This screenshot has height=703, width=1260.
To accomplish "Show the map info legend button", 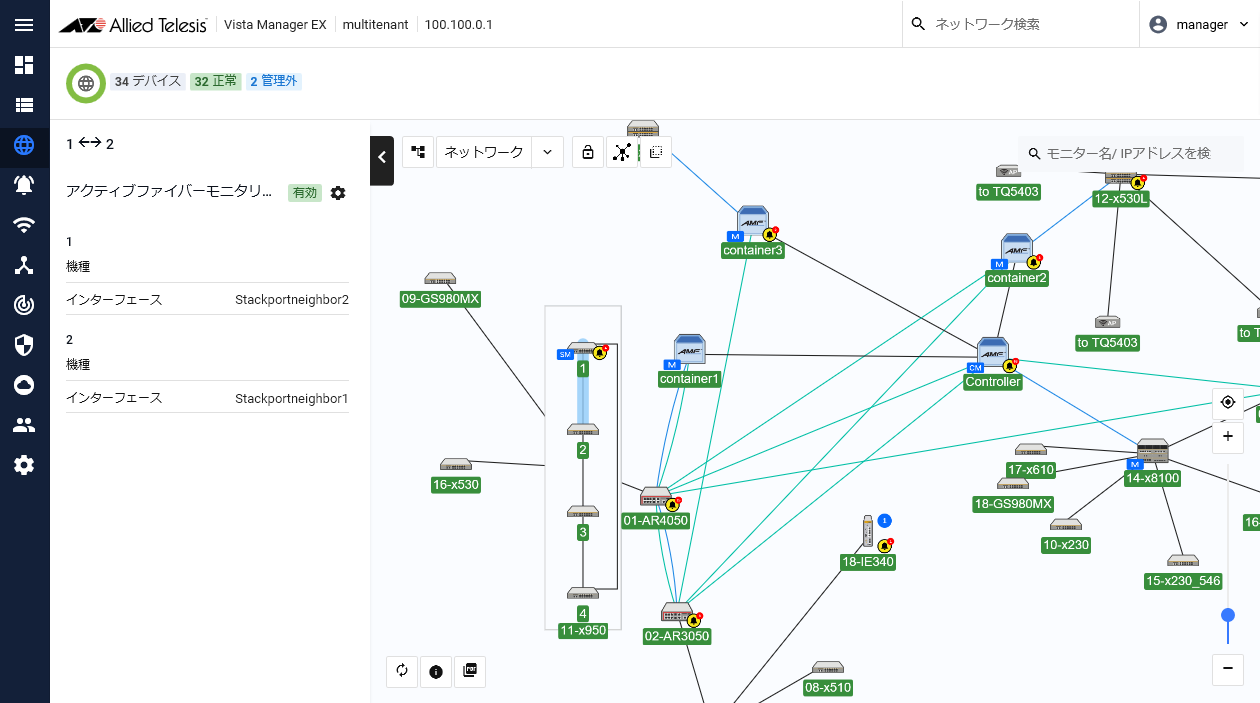I will click(x=436, y=671).
